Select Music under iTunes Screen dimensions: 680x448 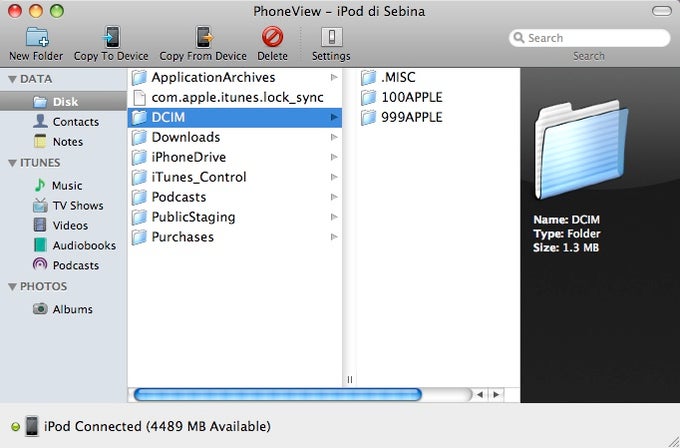pos(63,185)
